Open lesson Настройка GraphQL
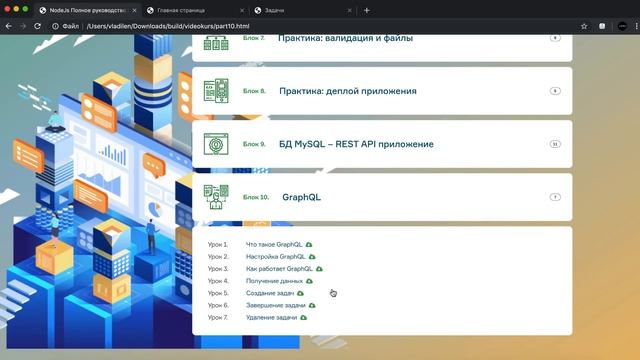Image resolution: width=640 pixels, height=360 pixels. pos(276,257)
